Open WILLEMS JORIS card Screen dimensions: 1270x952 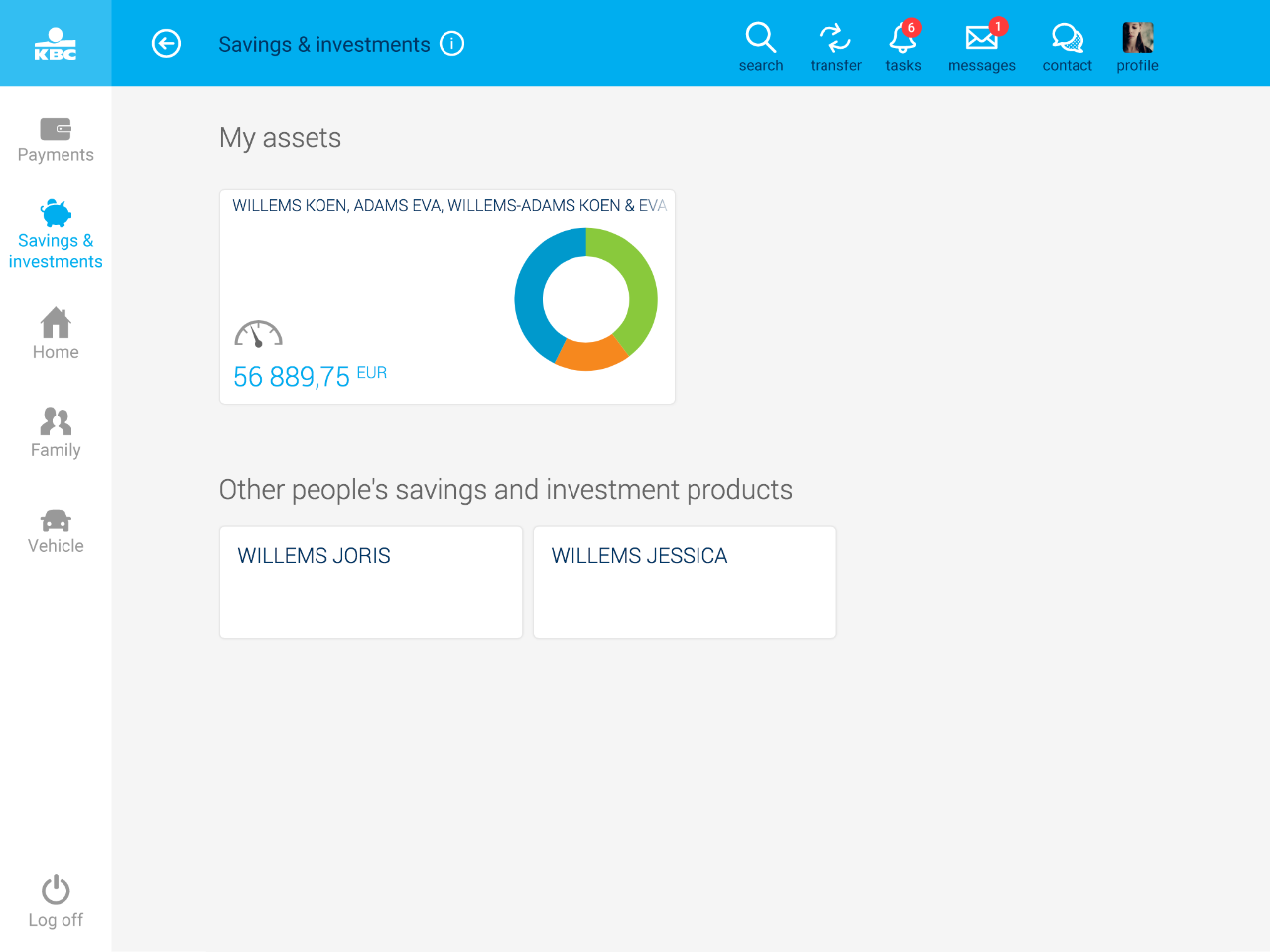click(x=371, y=582)
